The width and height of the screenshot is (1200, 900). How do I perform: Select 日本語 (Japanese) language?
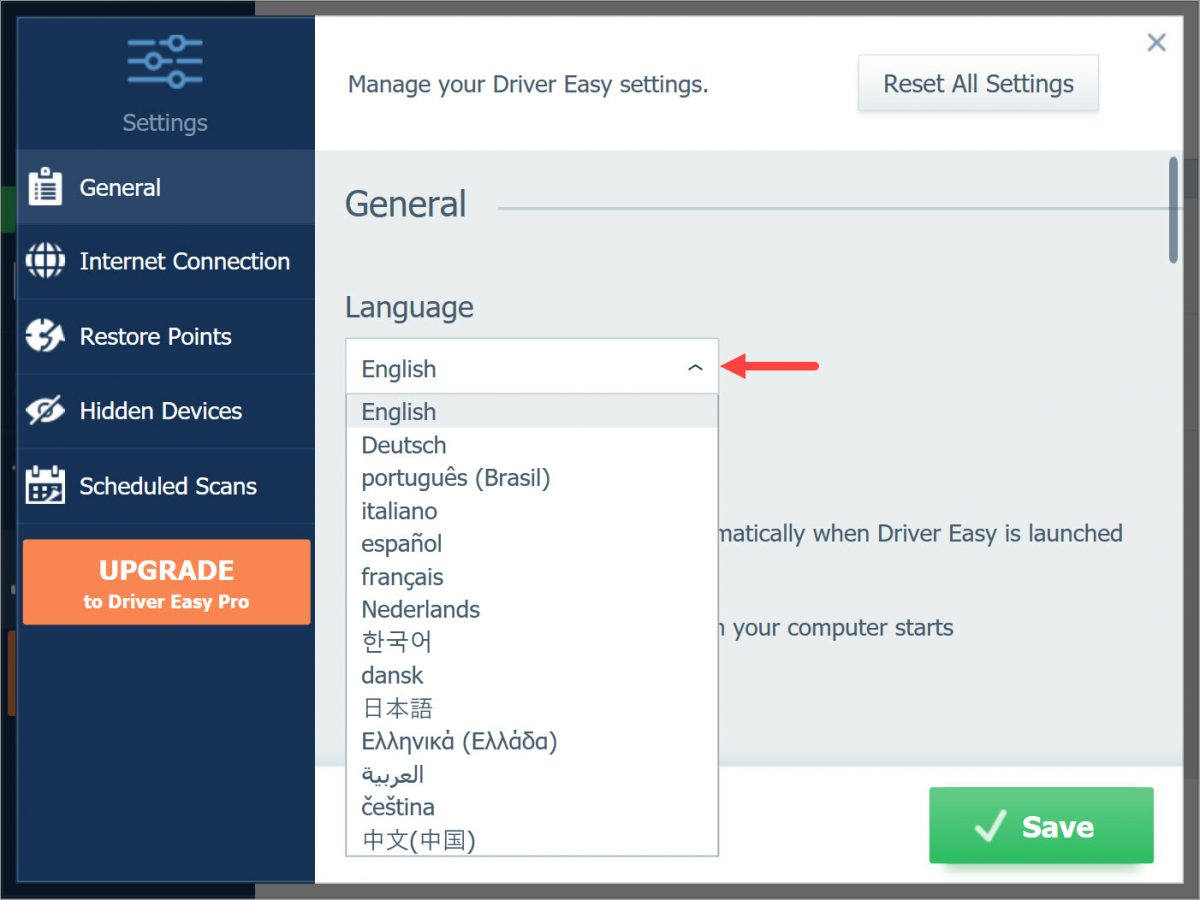tap(532, 708)
